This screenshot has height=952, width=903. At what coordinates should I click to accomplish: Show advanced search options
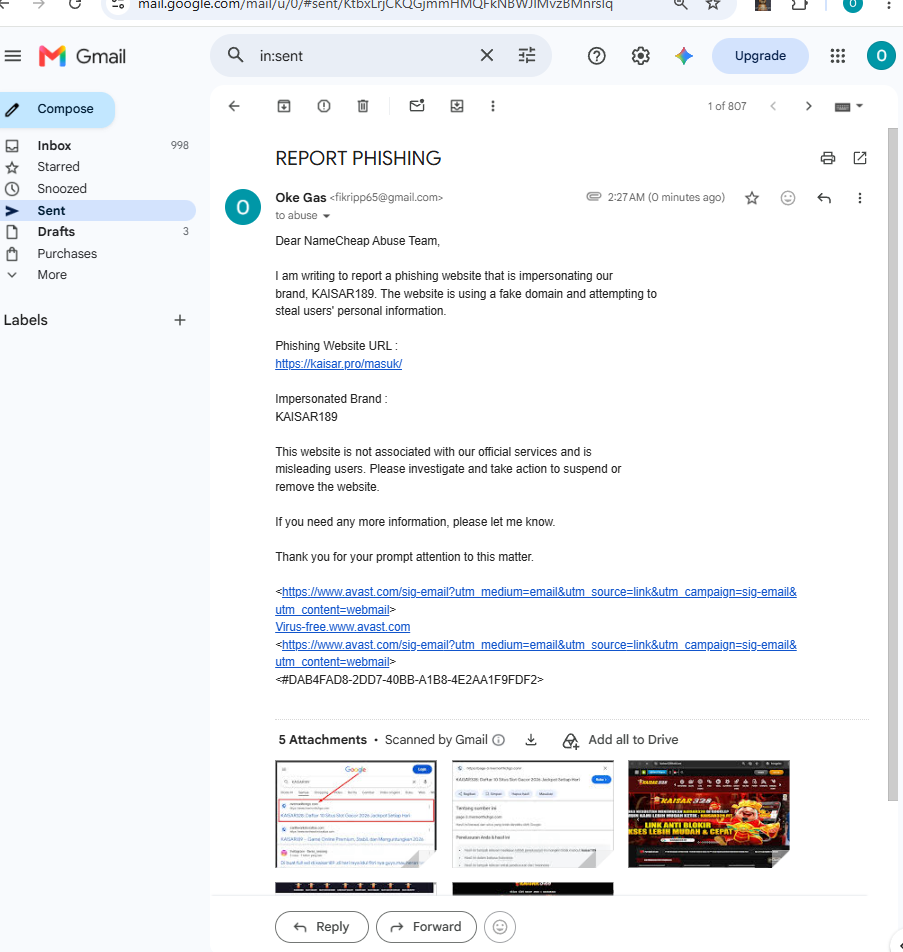[x=526, y=56]
